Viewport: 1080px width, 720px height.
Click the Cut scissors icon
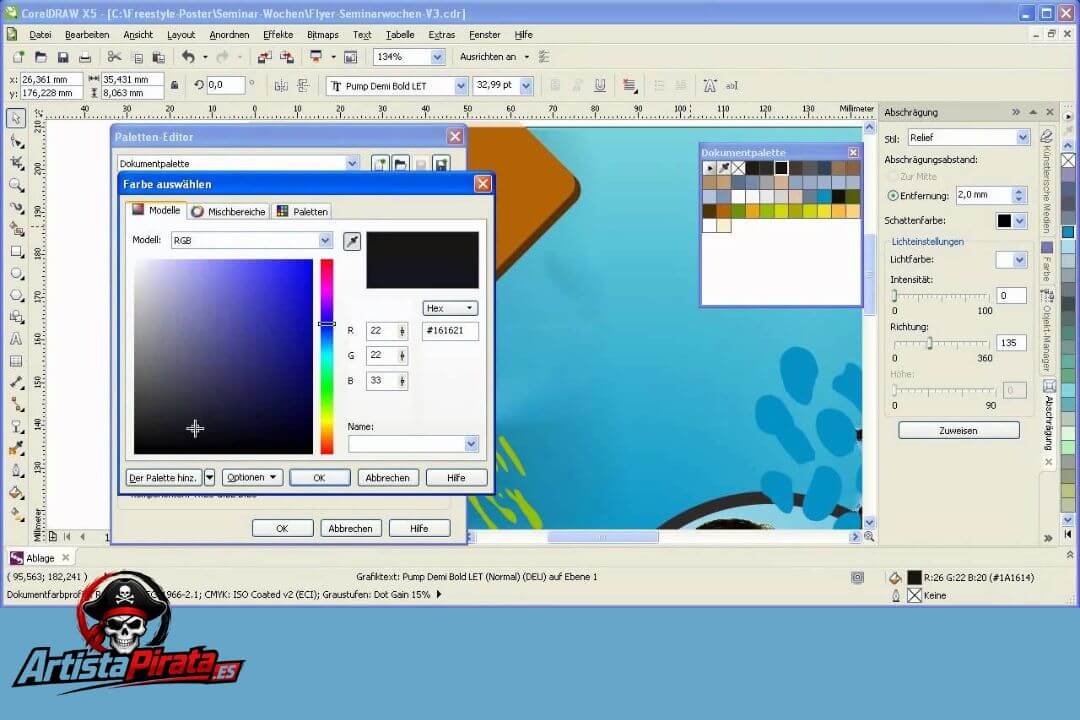[114, 57]
